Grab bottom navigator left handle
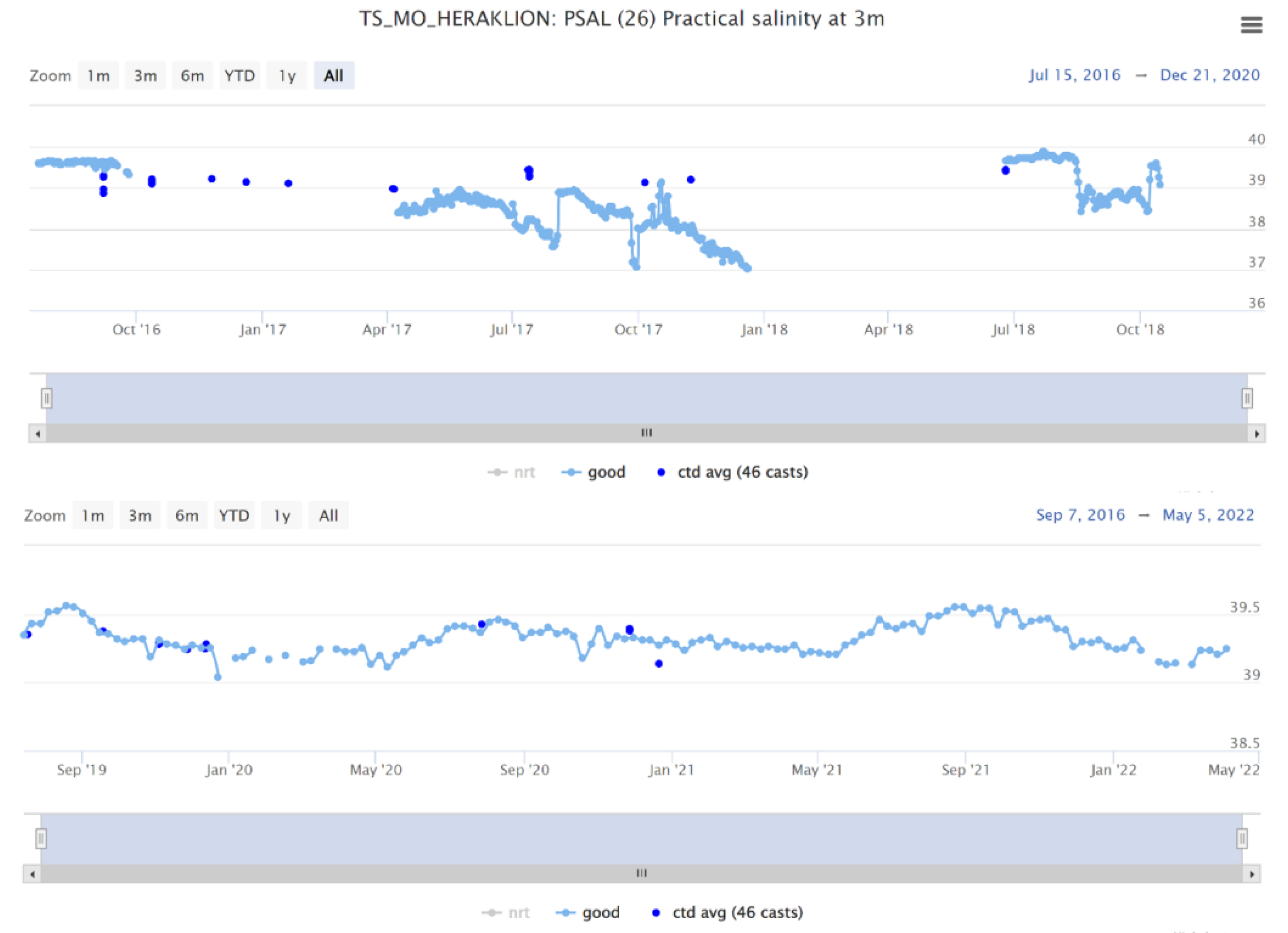The image size is (1288, 933). tap(41, 838)
